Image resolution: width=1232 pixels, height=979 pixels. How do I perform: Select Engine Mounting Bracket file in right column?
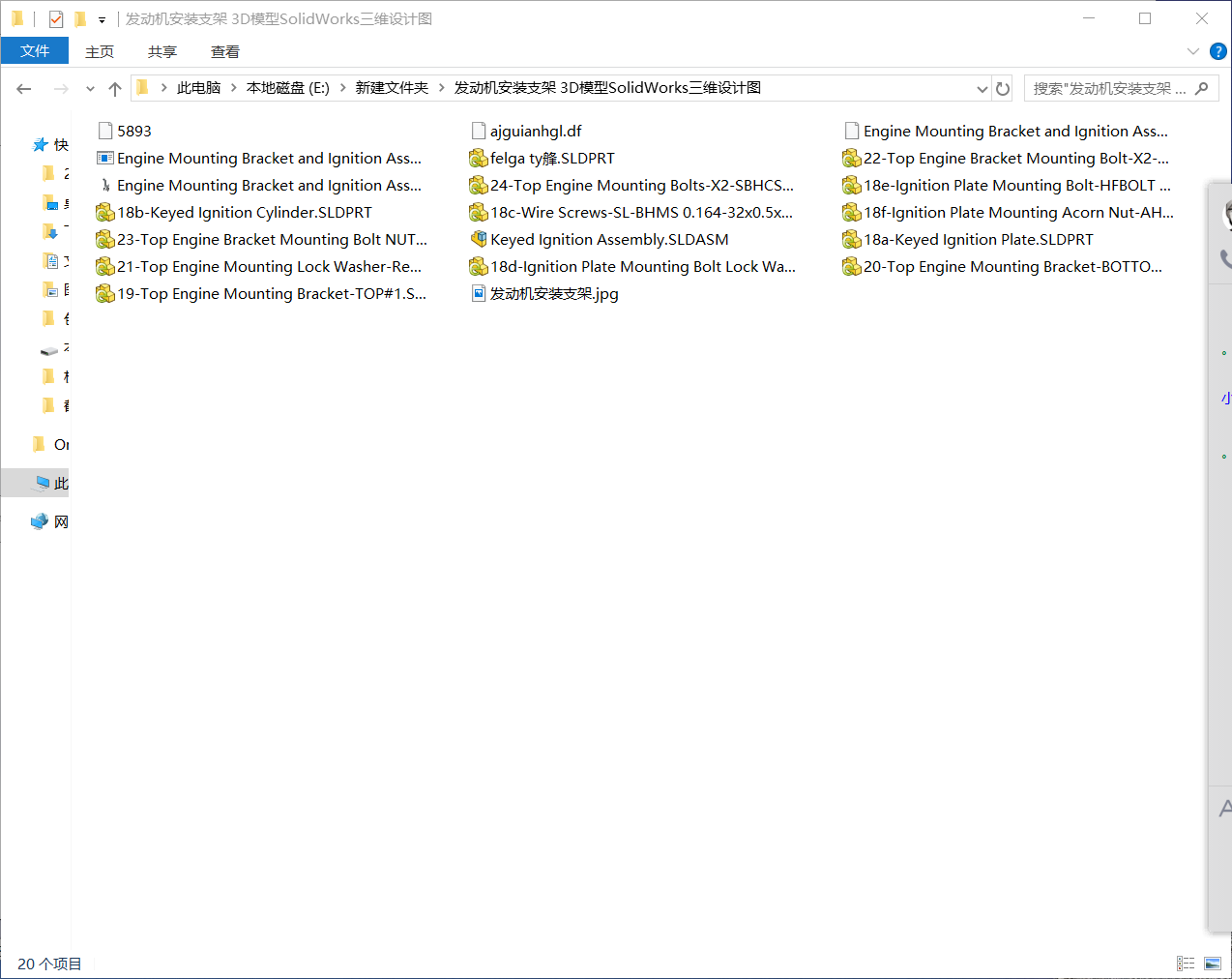pos(1007,131)
